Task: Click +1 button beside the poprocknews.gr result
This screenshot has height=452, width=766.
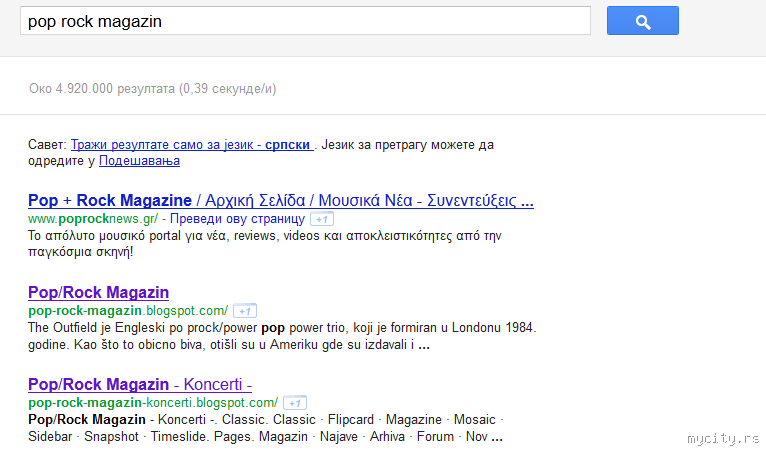Action: pos(322,219)
